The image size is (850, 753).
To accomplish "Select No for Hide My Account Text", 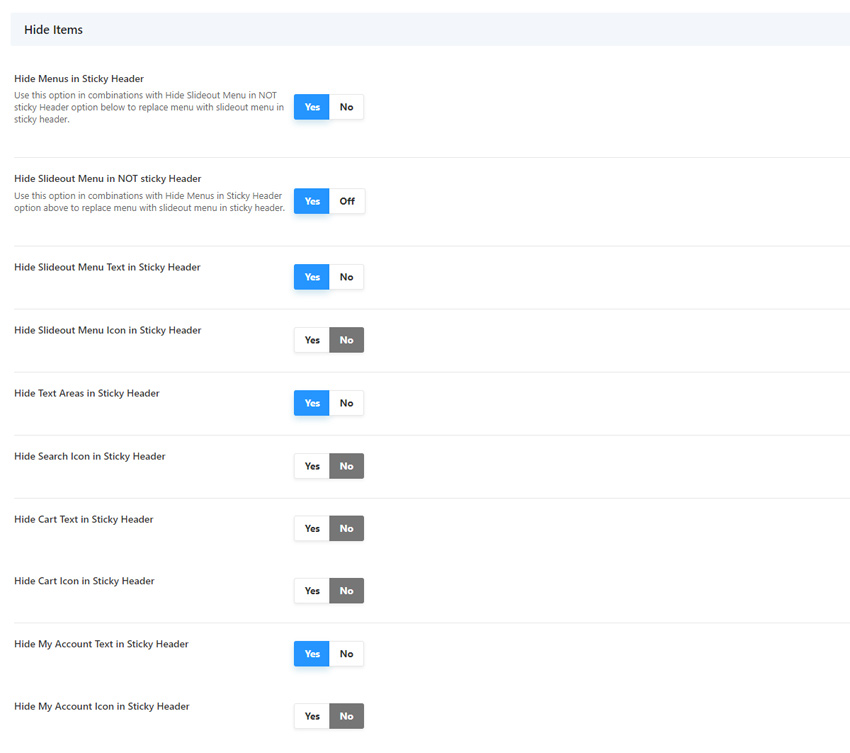I will click(346, 654).
